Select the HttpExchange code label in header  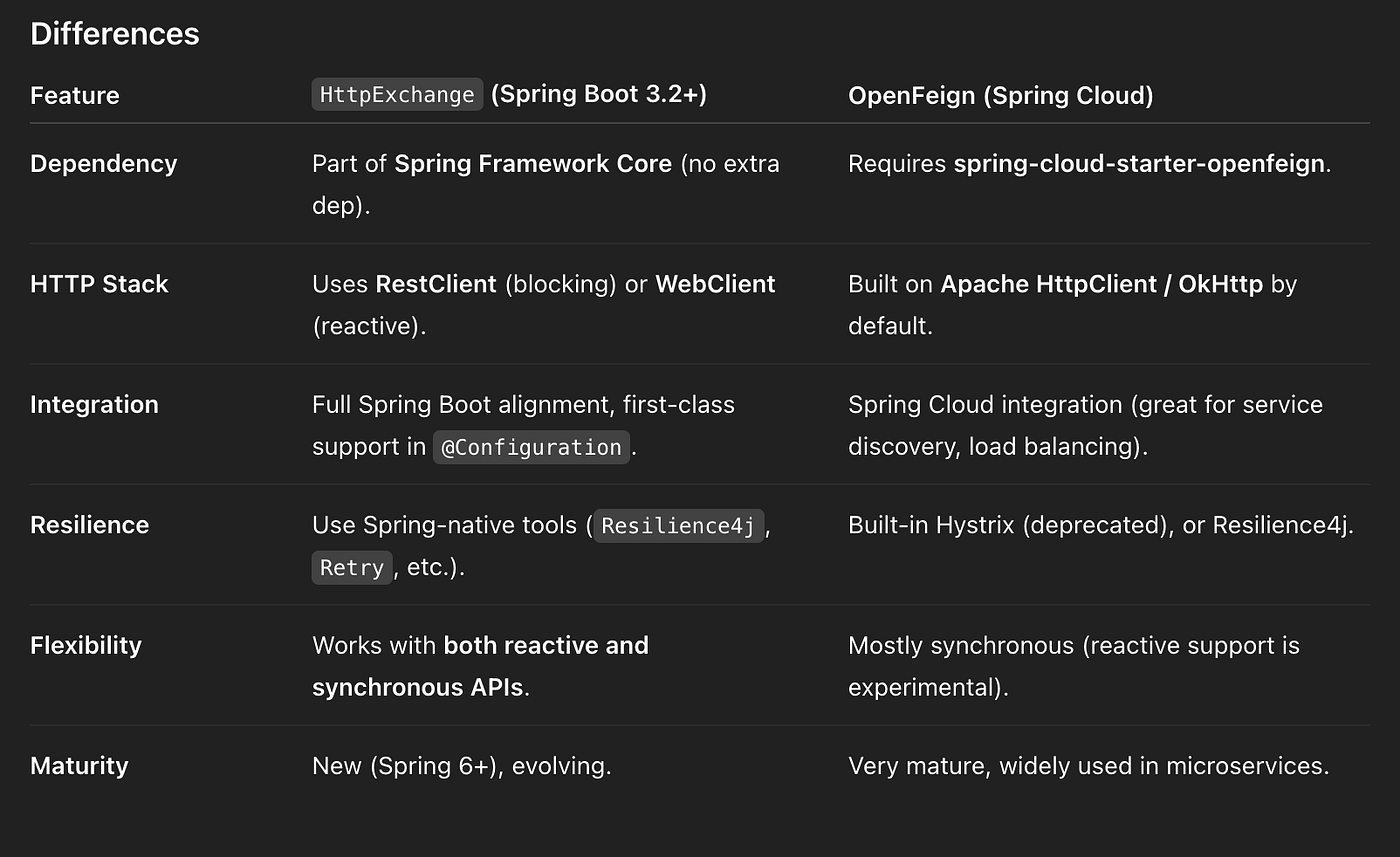coord(397,95)
